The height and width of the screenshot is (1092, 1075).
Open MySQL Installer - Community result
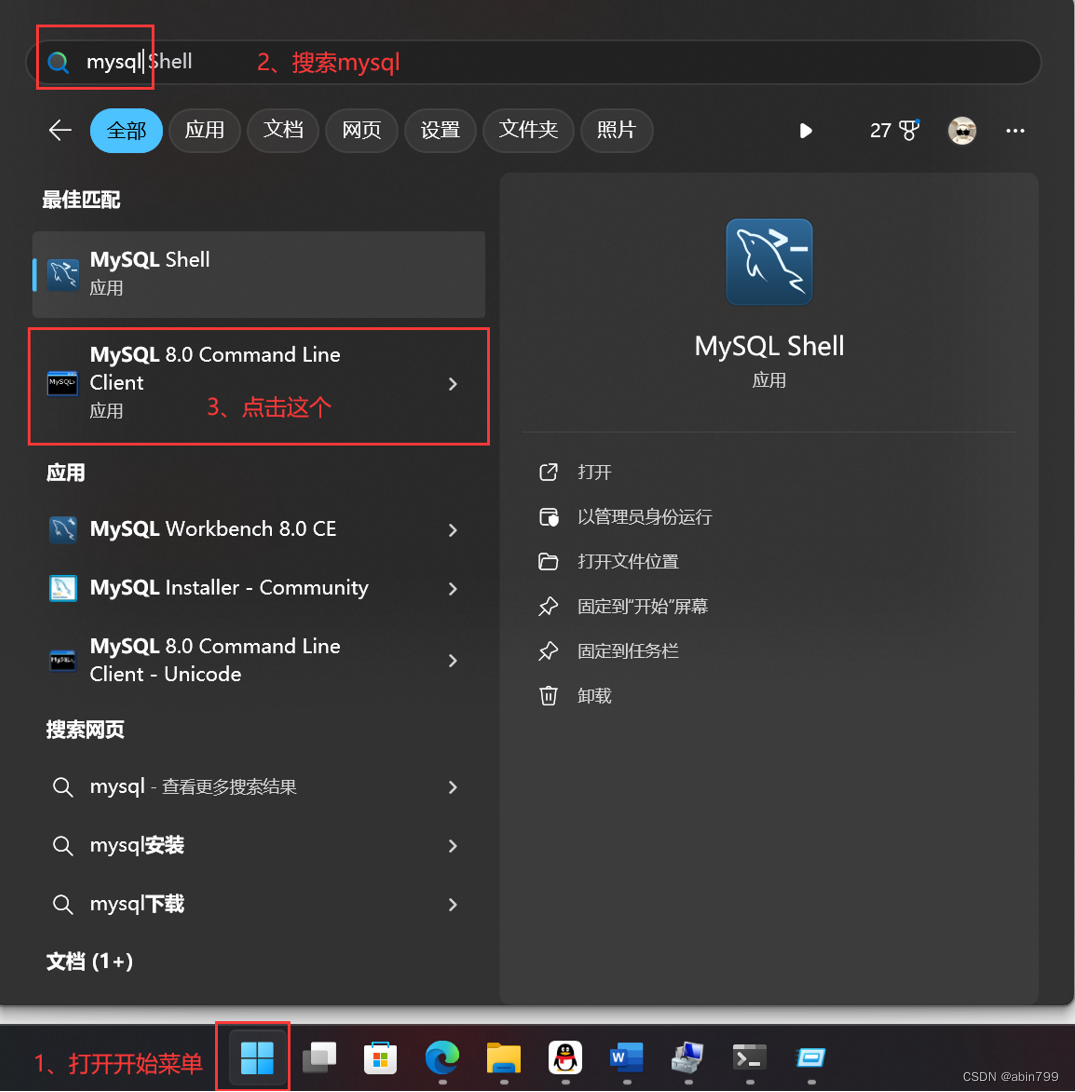point(259,588)
